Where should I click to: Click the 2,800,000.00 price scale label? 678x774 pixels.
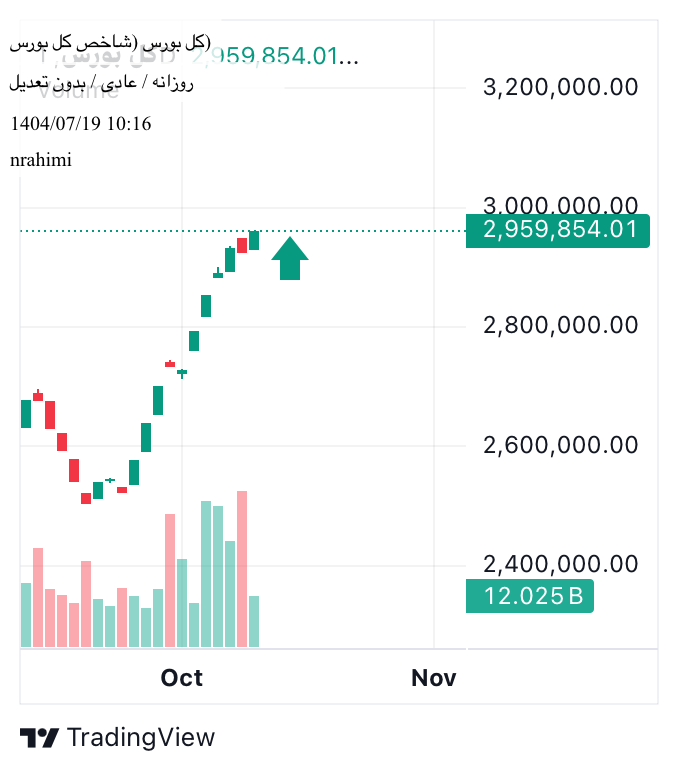pos(560,325)
